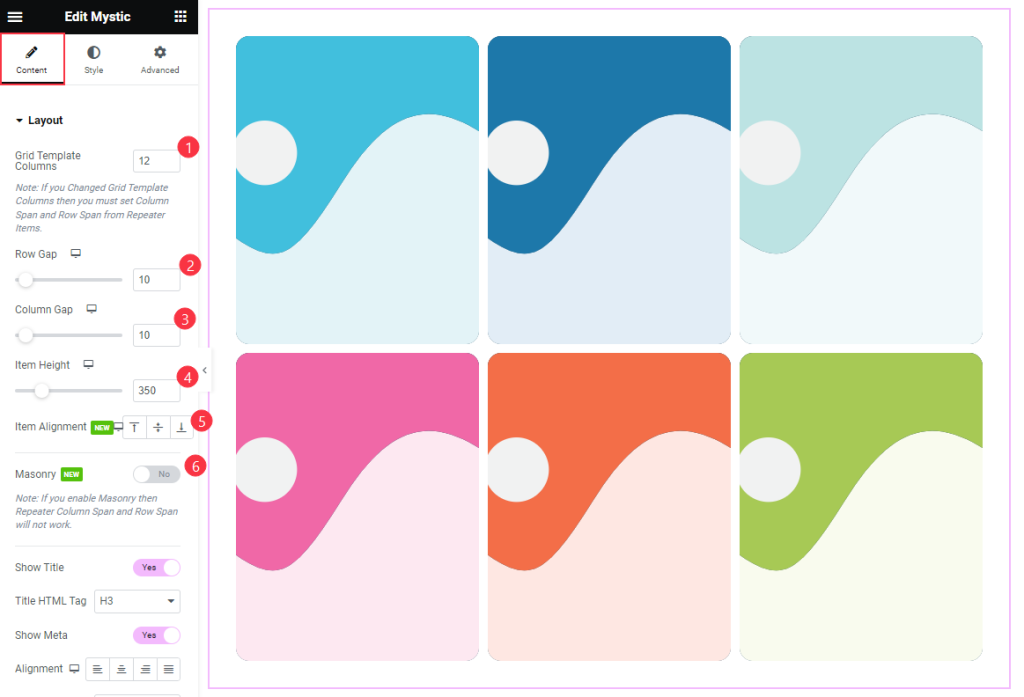Collapse the Layout section

(39, 120)
